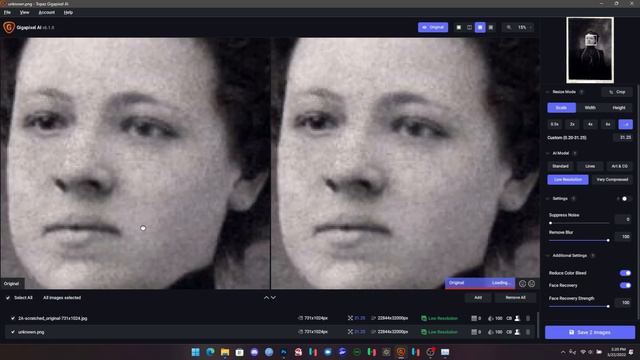Image resolution: width=640 pixels, height=360 pixels.
Task: Open Microsoft Edge from the taskbar
Action: click(210, 352)
